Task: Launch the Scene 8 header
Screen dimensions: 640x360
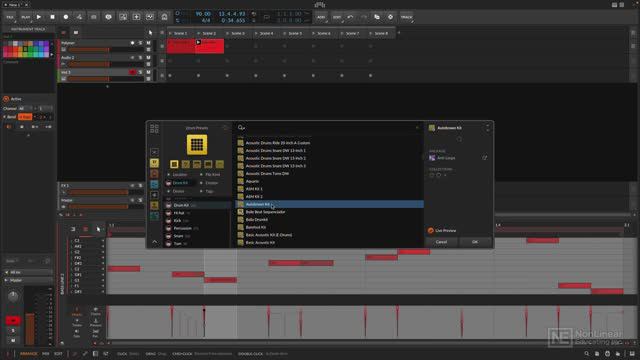Action: click(x=381, y=33)
